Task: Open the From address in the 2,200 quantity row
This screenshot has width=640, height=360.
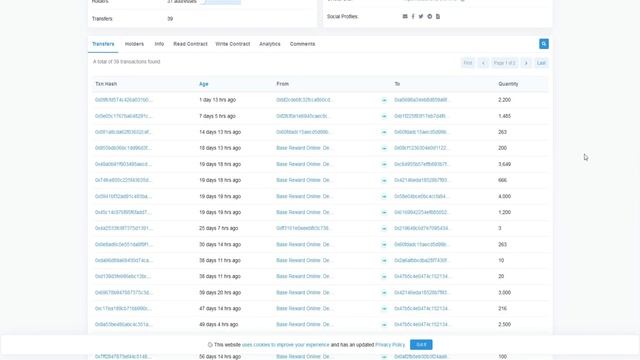Action: (x=304, y=100)
